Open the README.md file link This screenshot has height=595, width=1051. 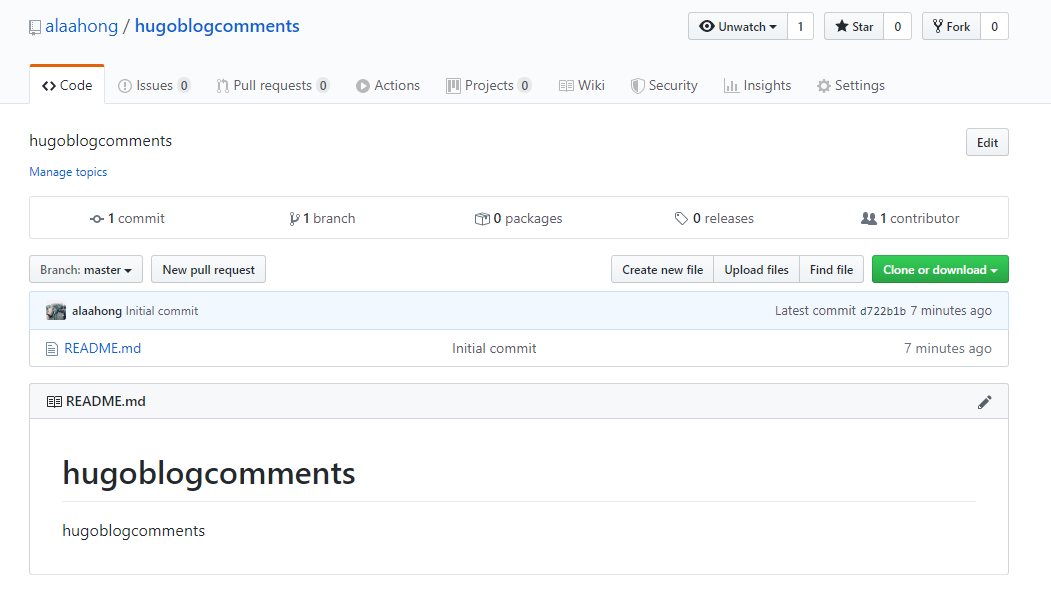click(103, 348)
